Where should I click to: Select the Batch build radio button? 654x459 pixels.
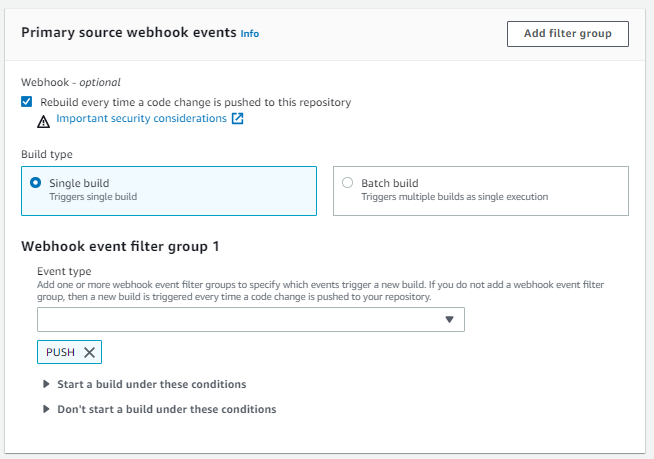coord(347,183)
